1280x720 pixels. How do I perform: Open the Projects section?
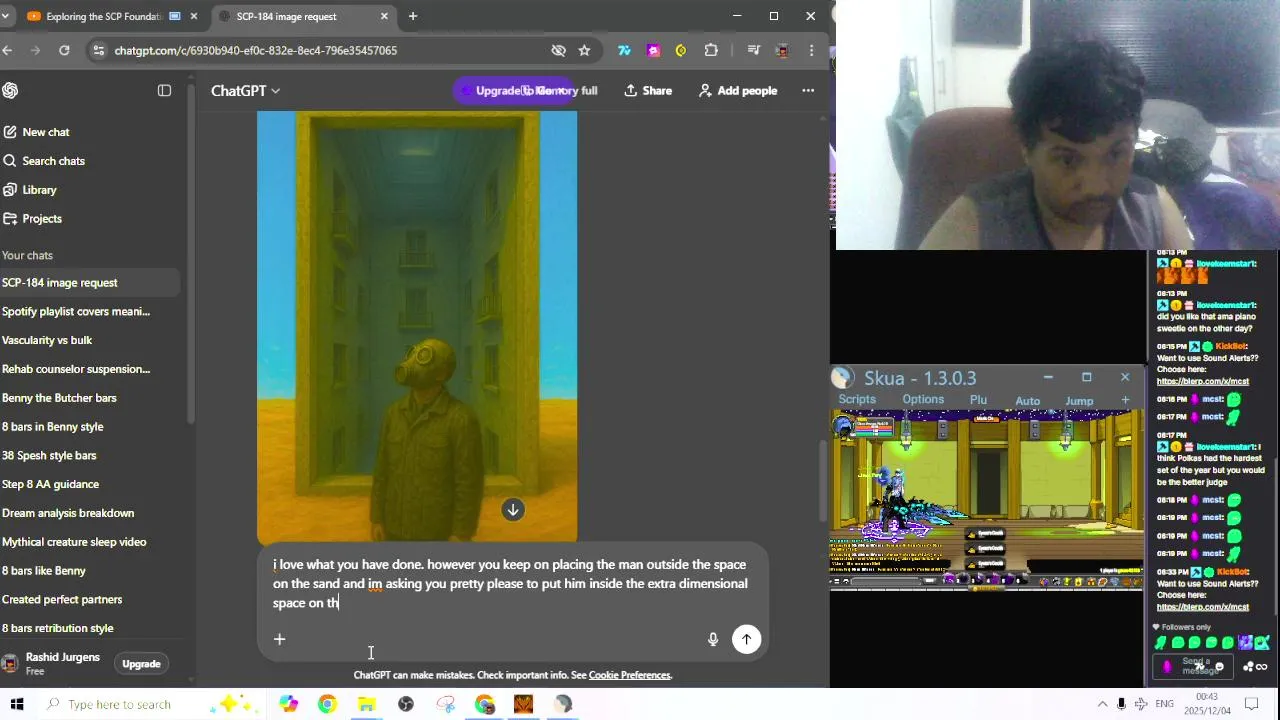click(42, 219)
